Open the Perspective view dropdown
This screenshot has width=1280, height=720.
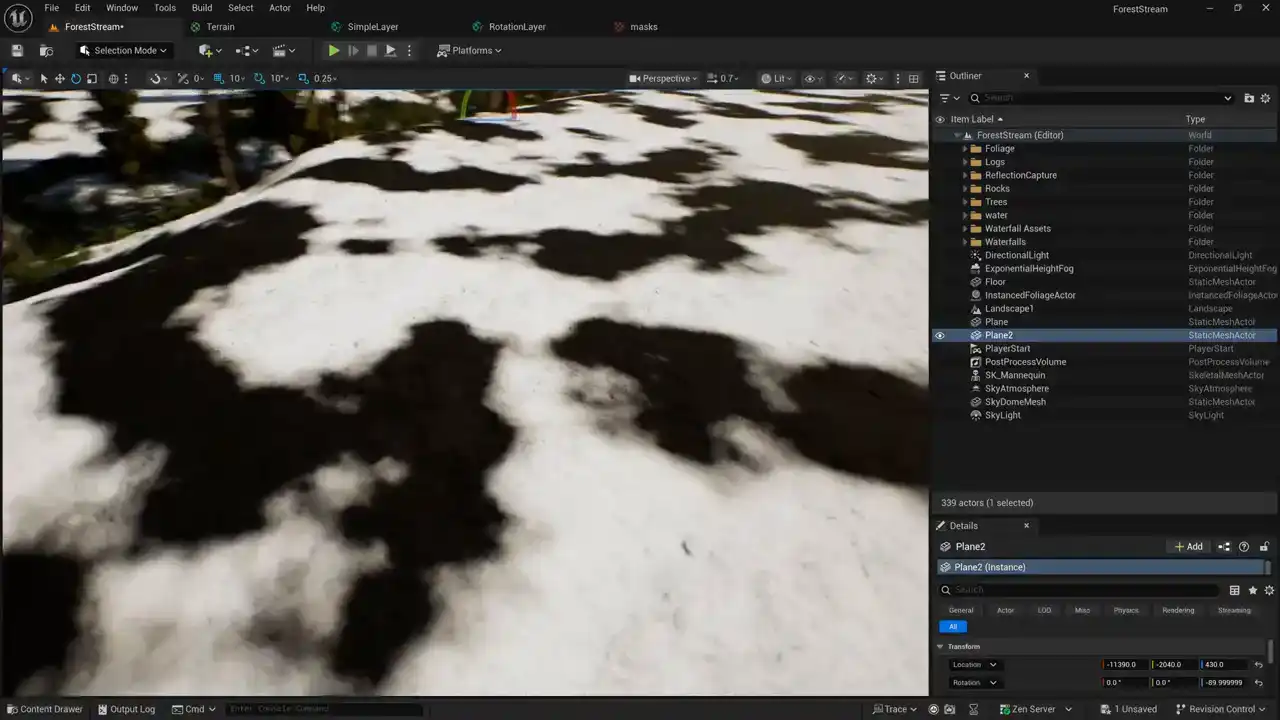[664, 79]
